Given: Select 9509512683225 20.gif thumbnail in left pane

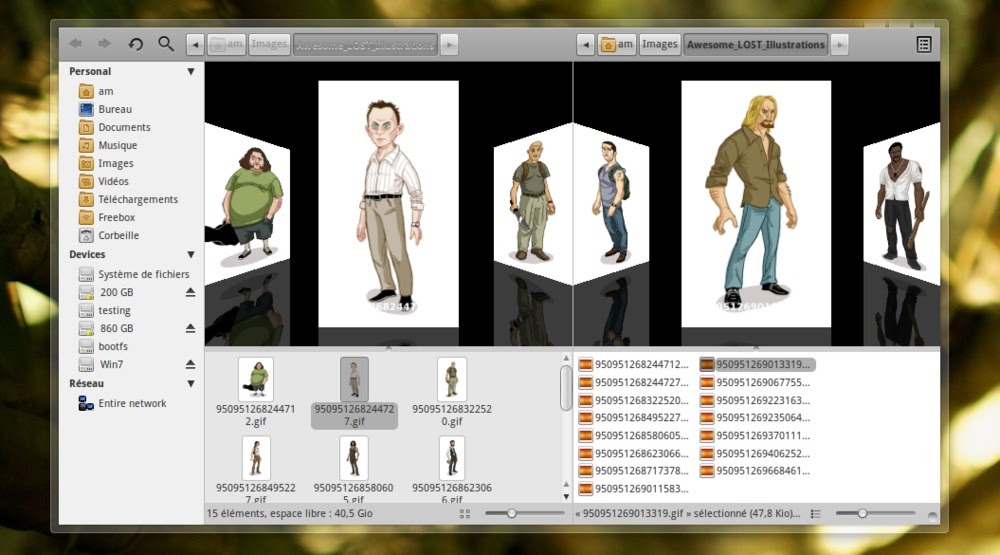Looking at the screenshot, I should click(452, 380).
